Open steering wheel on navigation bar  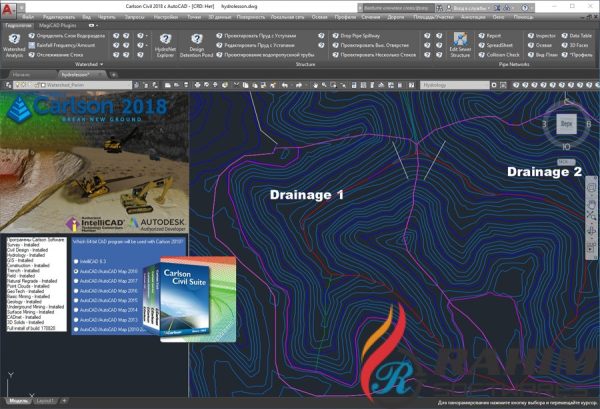coord(591,187)
